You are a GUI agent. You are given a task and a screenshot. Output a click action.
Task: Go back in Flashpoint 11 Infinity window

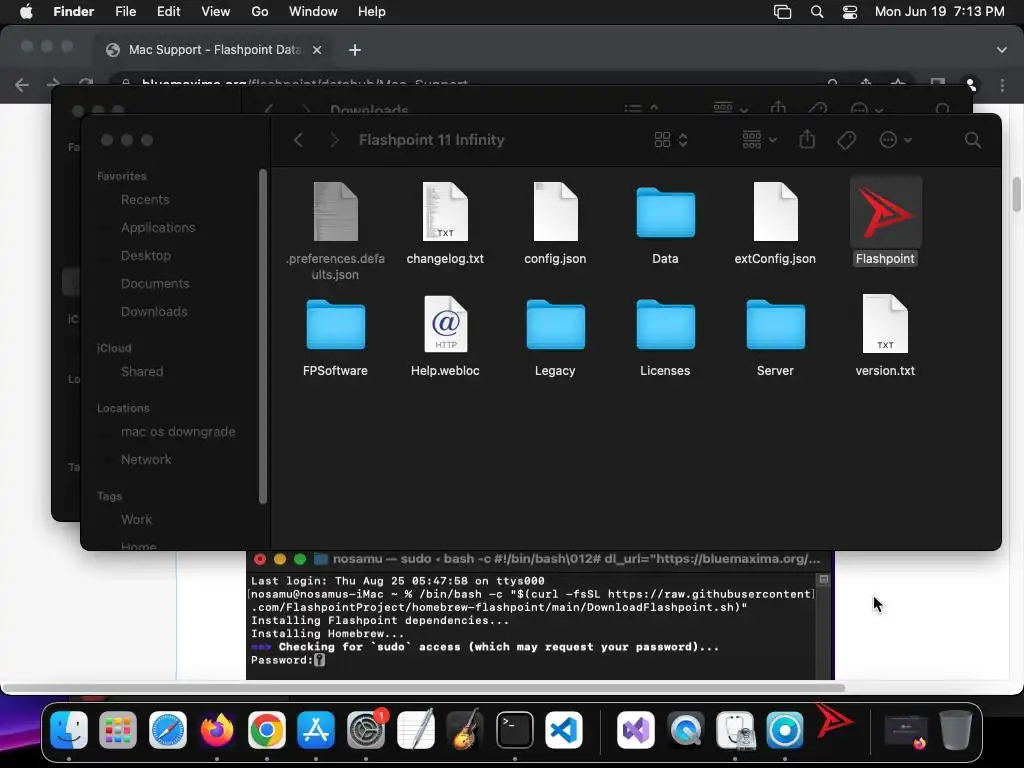[x=298, y=140]
